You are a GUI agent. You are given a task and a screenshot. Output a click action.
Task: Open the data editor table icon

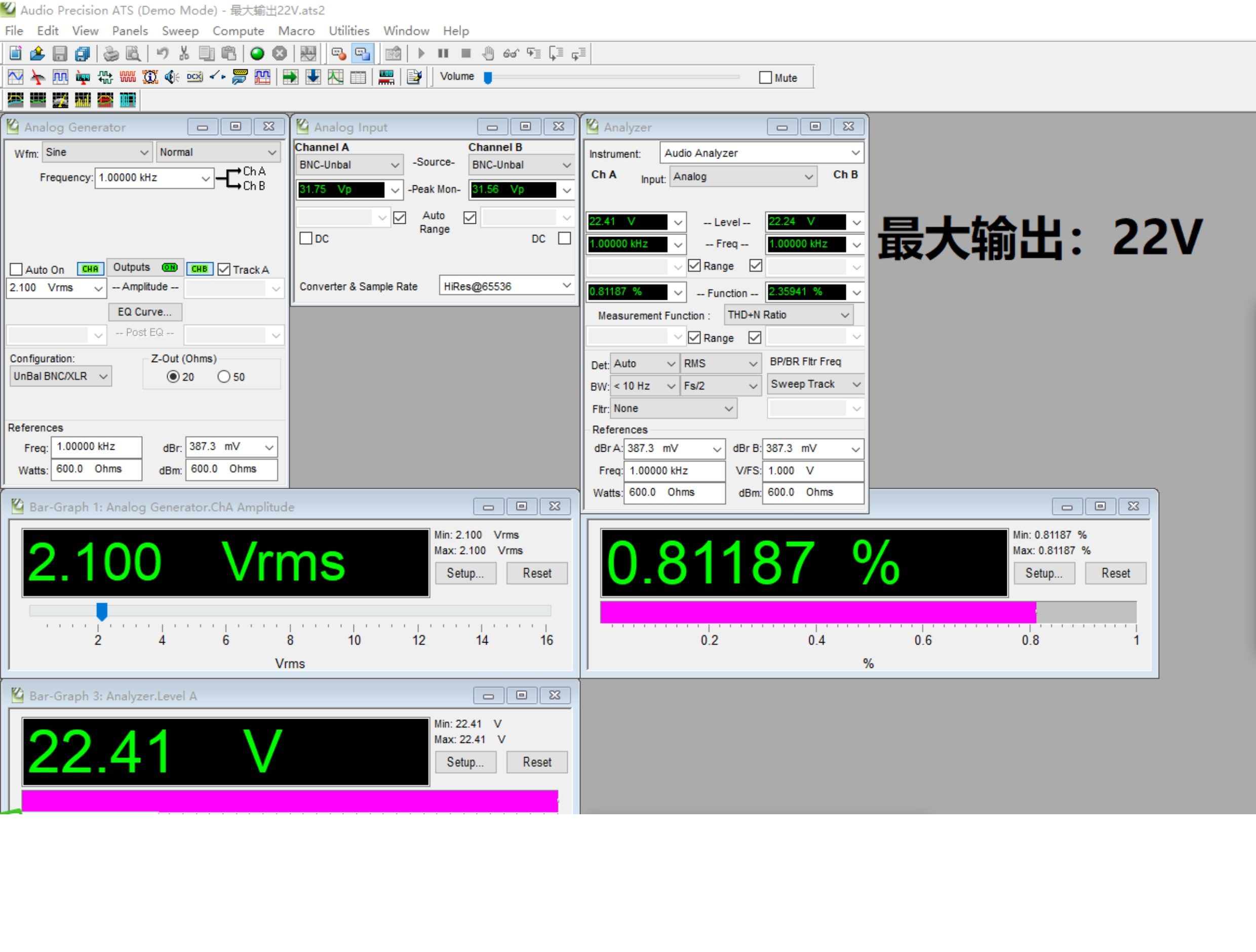click(x=358, y=77)
